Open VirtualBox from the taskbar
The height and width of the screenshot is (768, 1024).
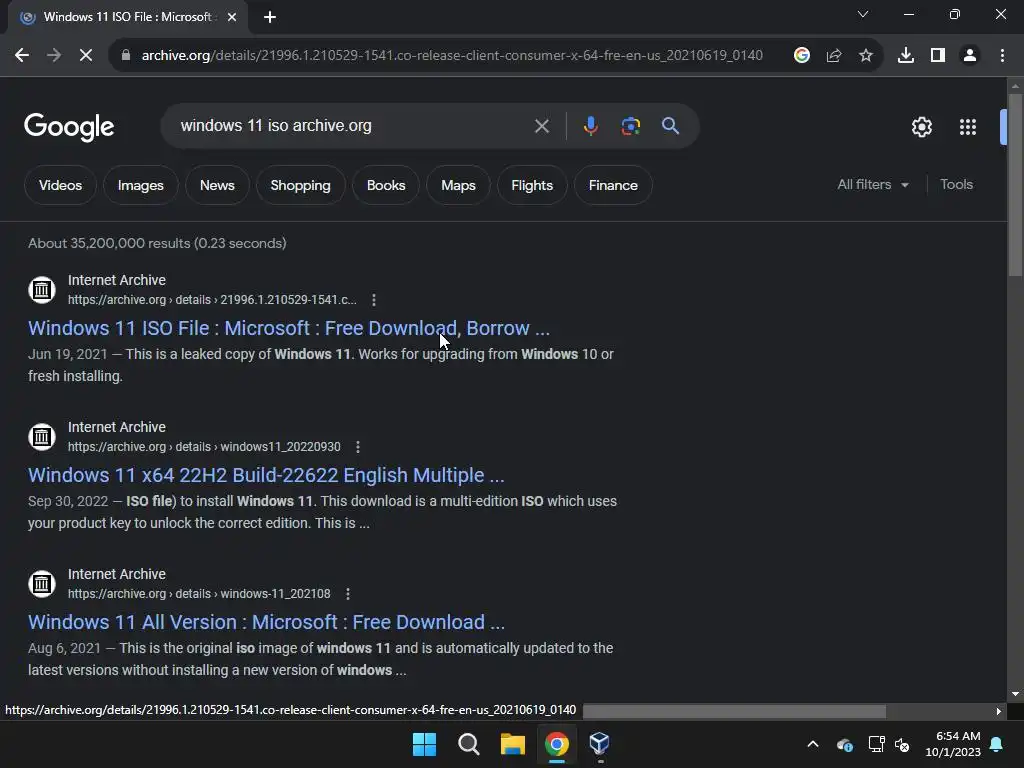point(600,743)
